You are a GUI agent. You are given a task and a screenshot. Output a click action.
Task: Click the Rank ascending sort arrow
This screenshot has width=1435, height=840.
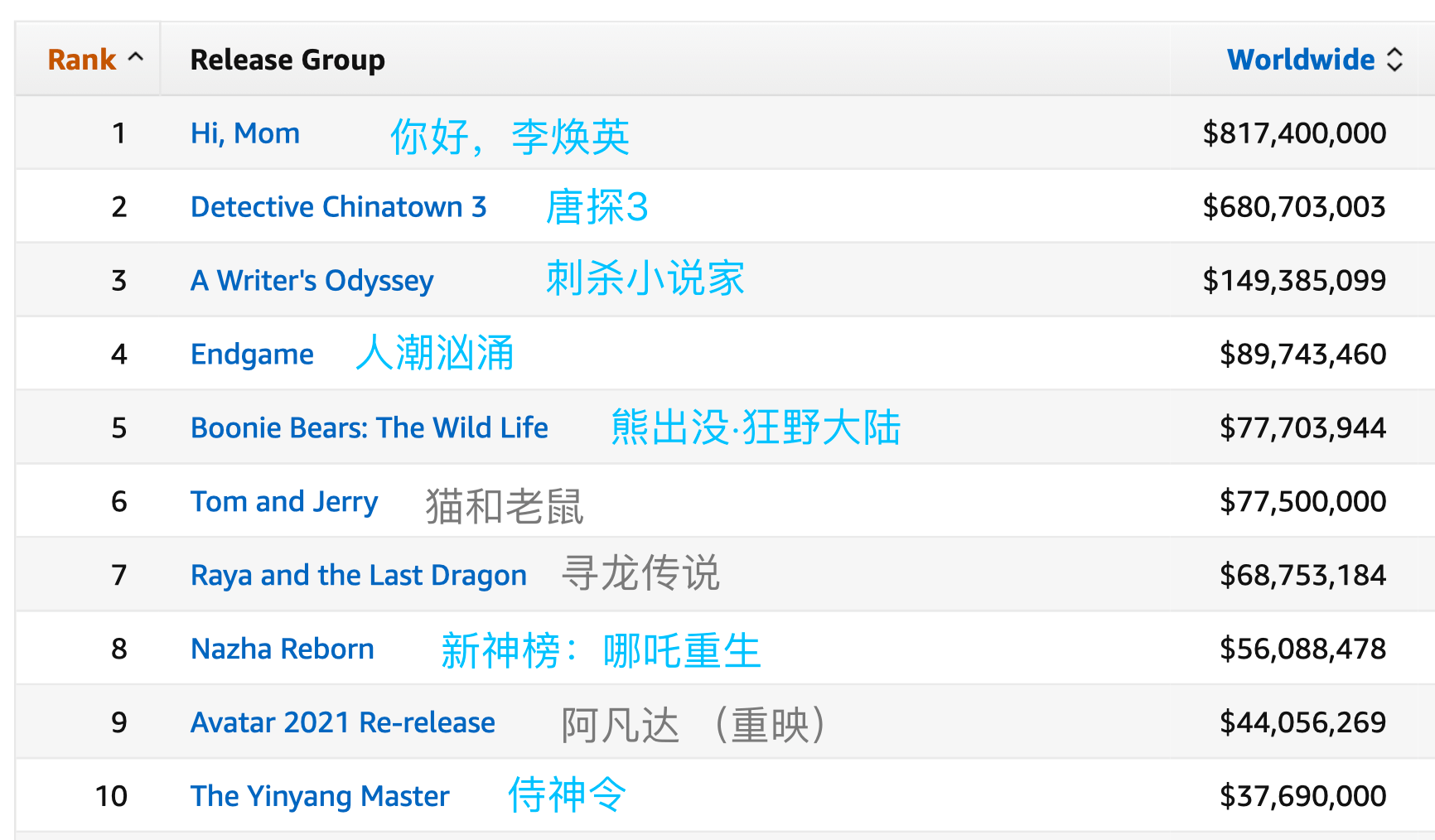click(136, 58)
